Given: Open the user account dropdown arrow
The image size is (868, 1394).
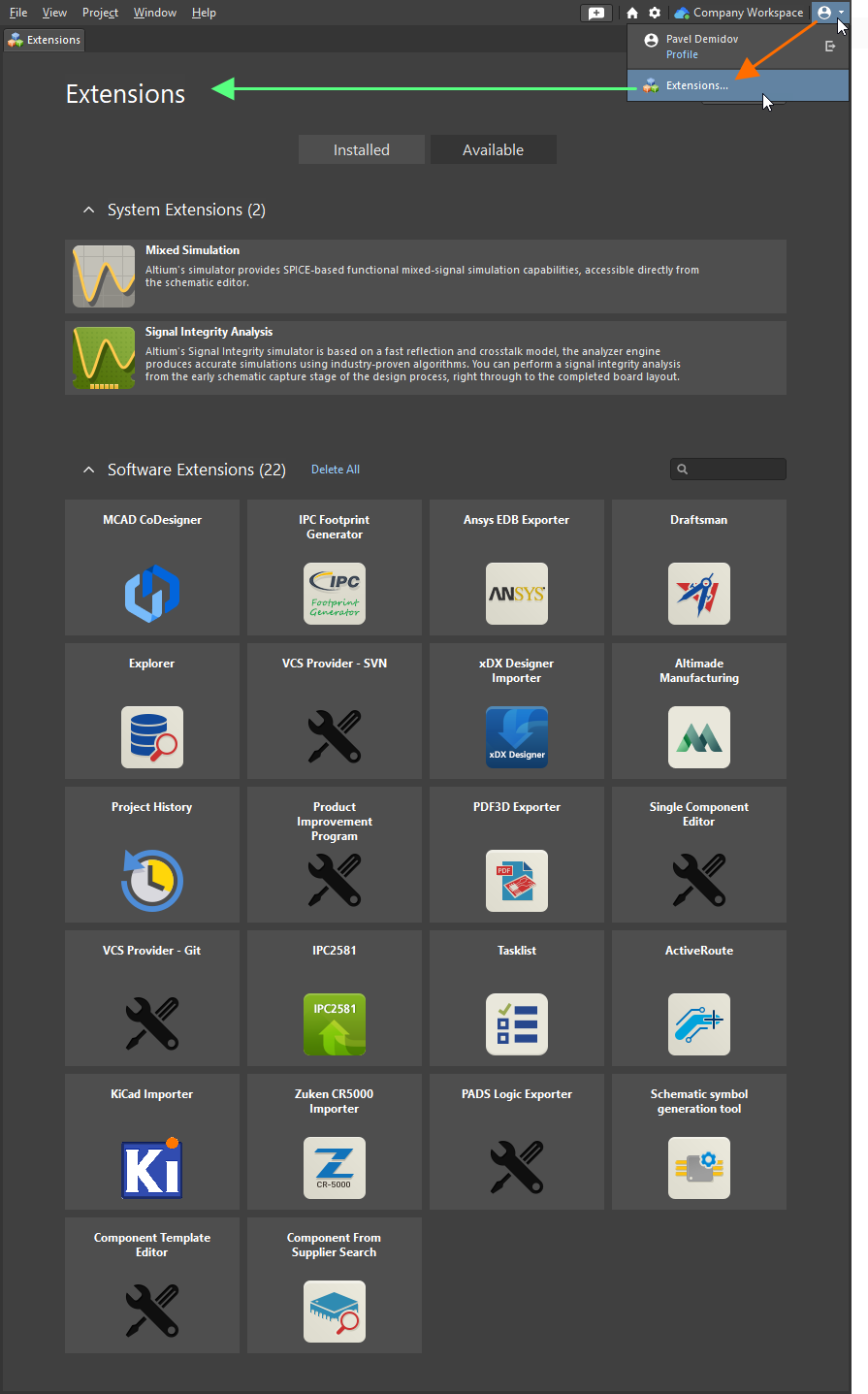Looking at the screenshot, I should [x=840, y=12].
